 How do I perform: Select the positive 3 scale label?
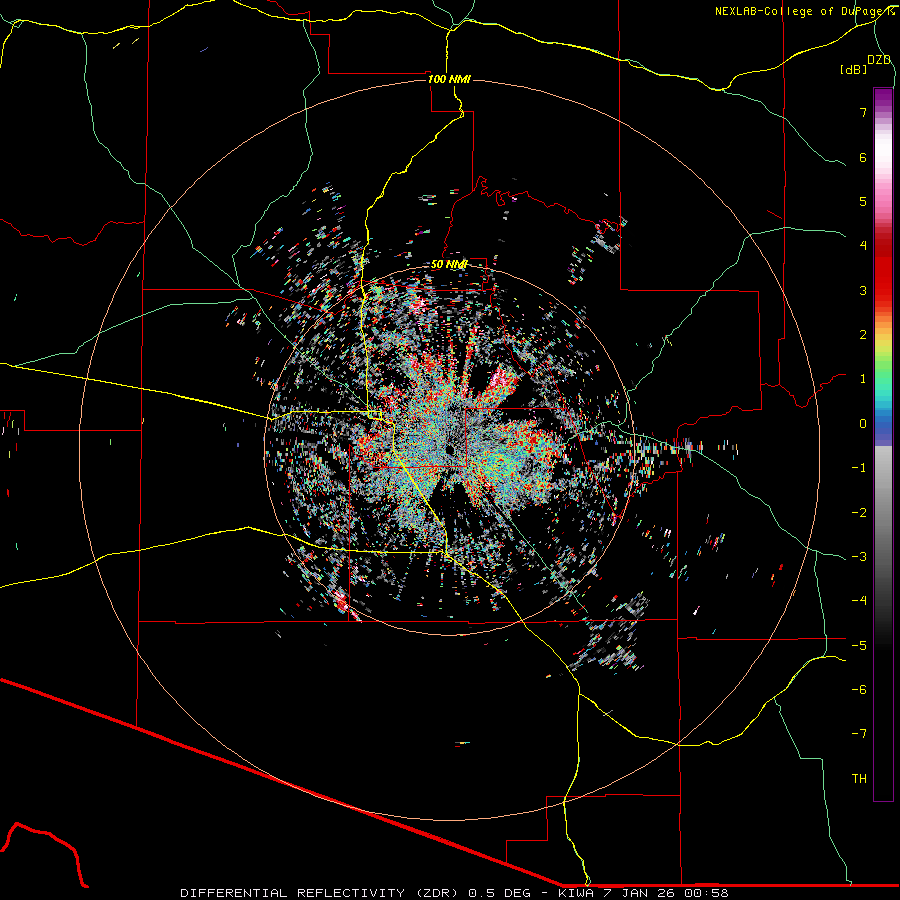click(863, 290)
